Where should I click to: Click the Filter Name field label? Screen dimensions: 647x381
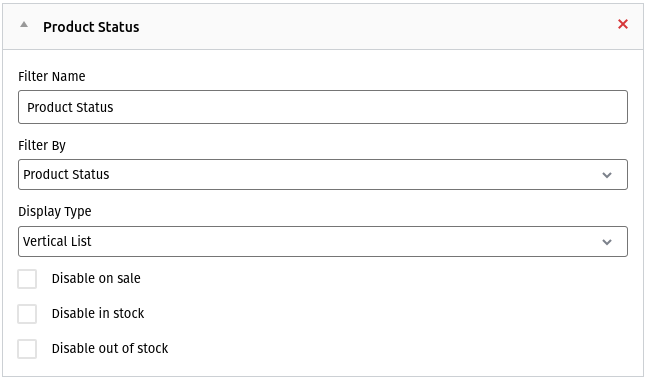[52, 76]
